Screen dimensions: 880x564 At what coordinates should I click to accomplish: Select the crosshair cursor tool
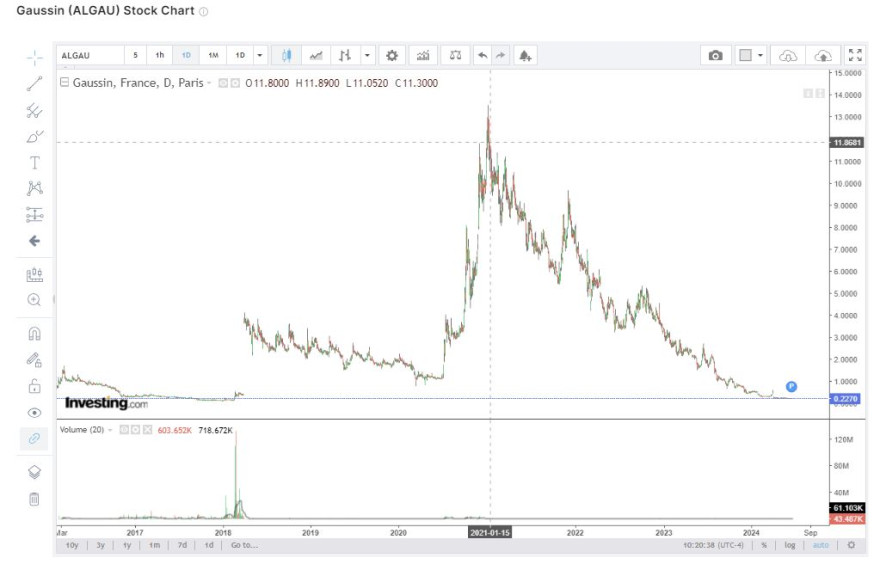[34, 58]
